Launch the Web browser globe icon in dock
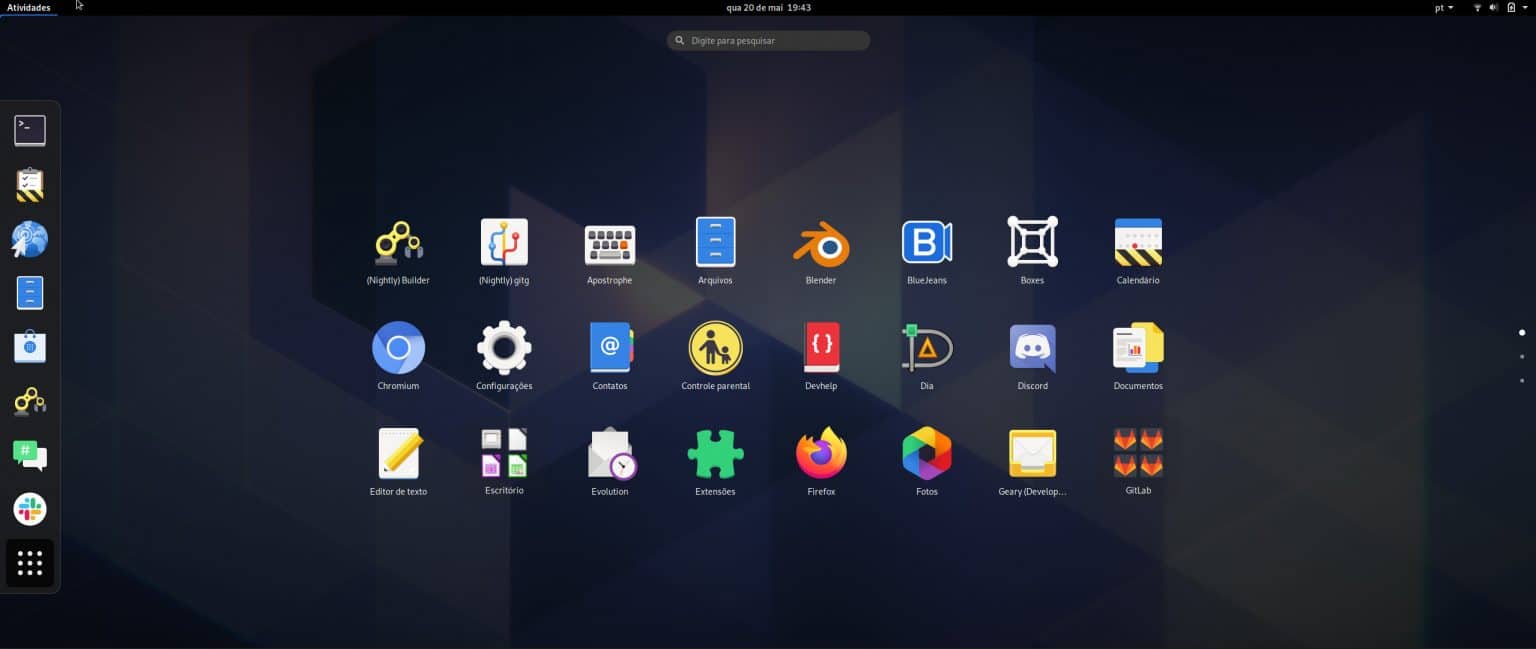 [x=30, y=239]
